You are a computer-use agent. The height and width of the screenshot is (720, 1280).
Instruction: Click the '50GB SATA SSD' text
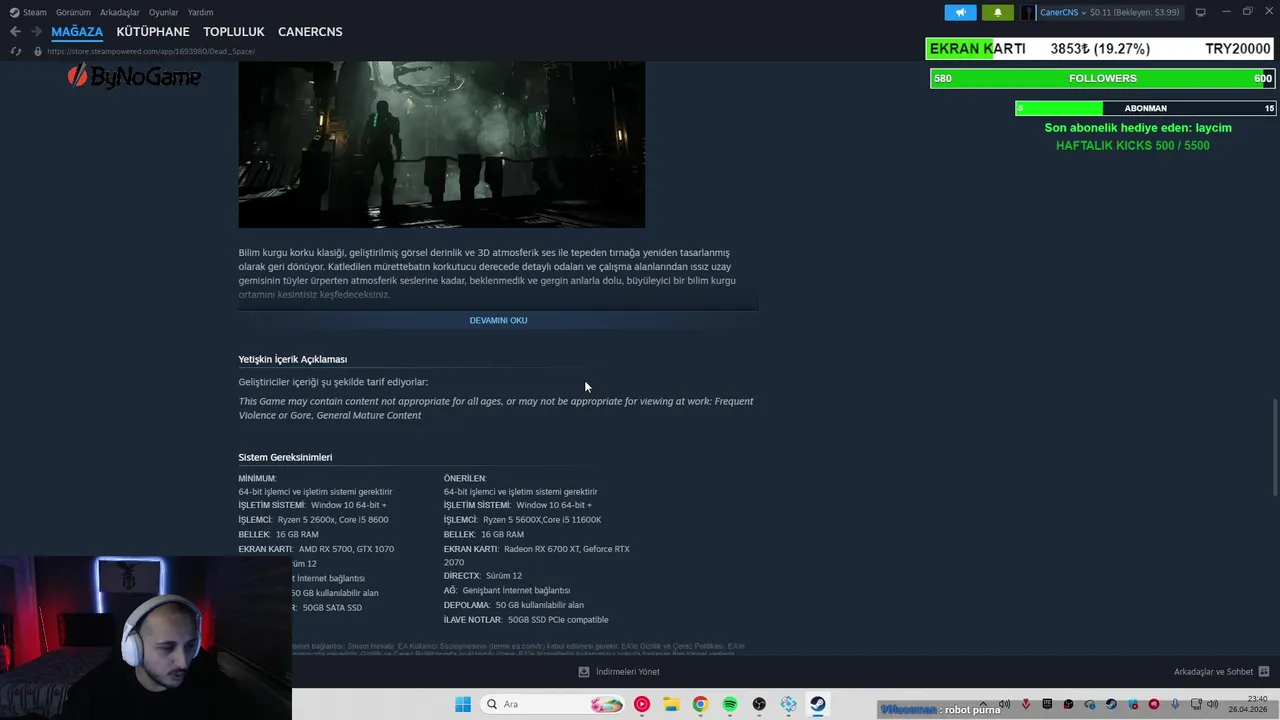pos(332,608)
